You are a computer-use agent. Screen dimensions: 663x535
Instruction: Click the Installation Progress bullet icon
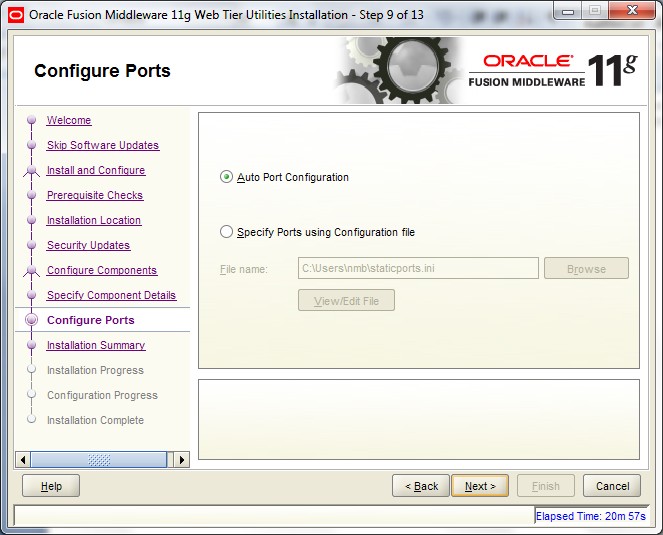coord(31,369)
